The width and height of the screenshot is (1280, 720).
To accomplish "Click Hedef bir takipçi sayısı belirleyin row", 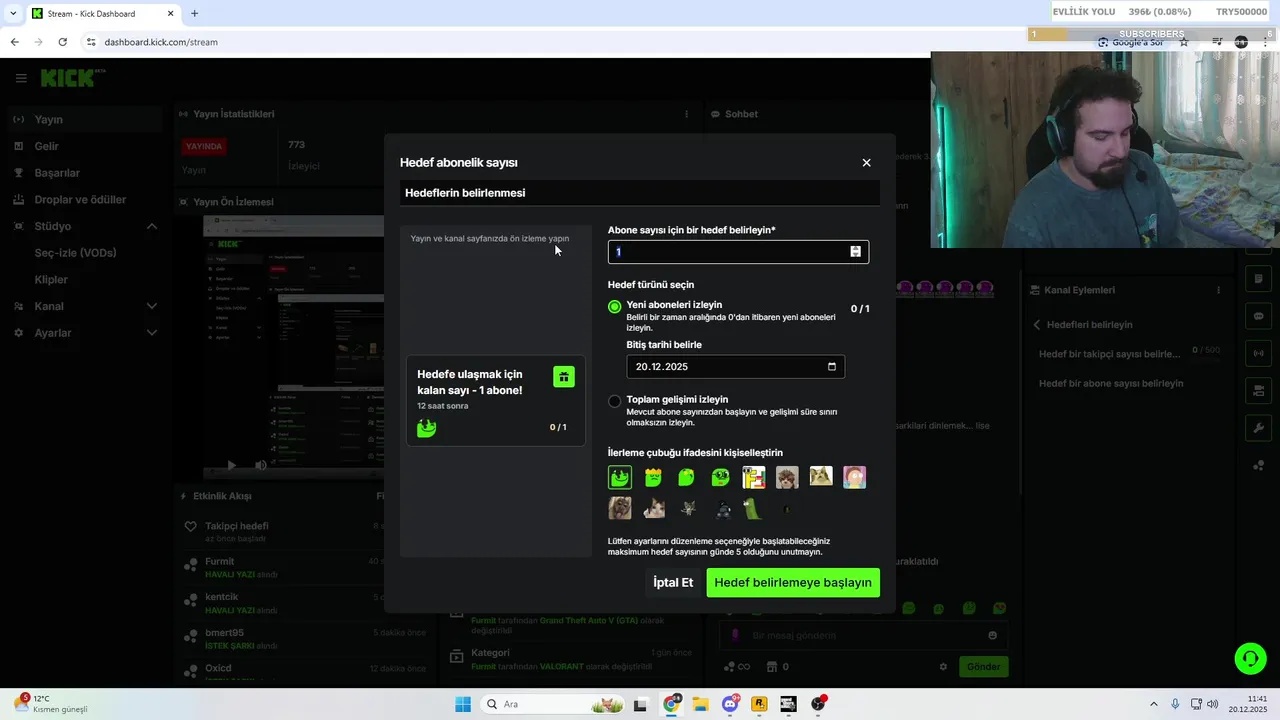I will pyautogui.click(x=1130, y=354).
